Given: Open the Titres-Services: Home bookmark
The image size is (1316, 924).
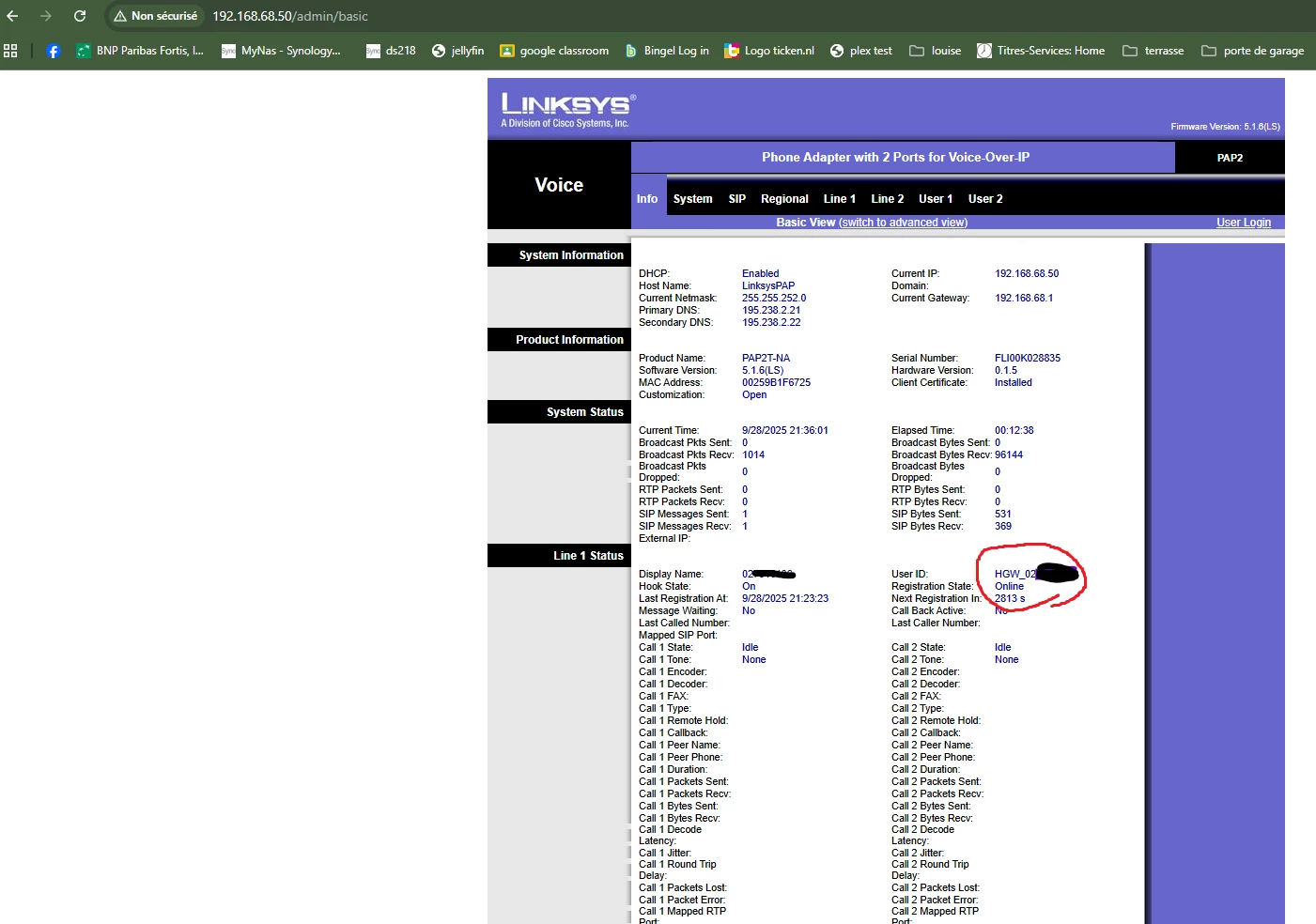Looking at the screenshot, I should coord(1041,51).
